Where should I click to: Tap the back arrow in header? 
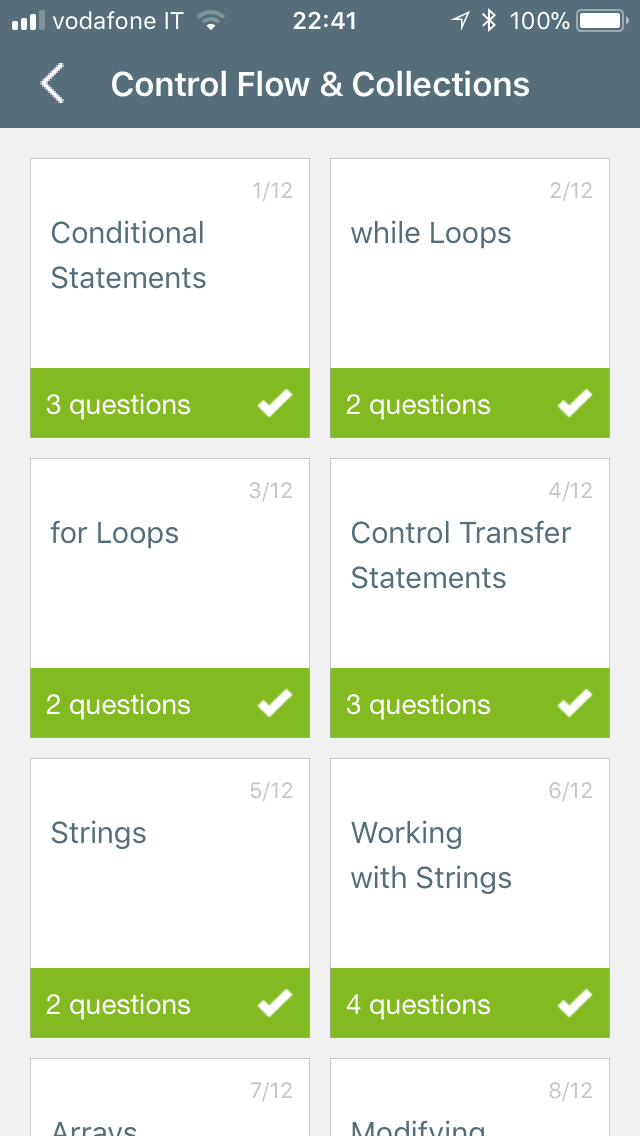click(53, 84)
